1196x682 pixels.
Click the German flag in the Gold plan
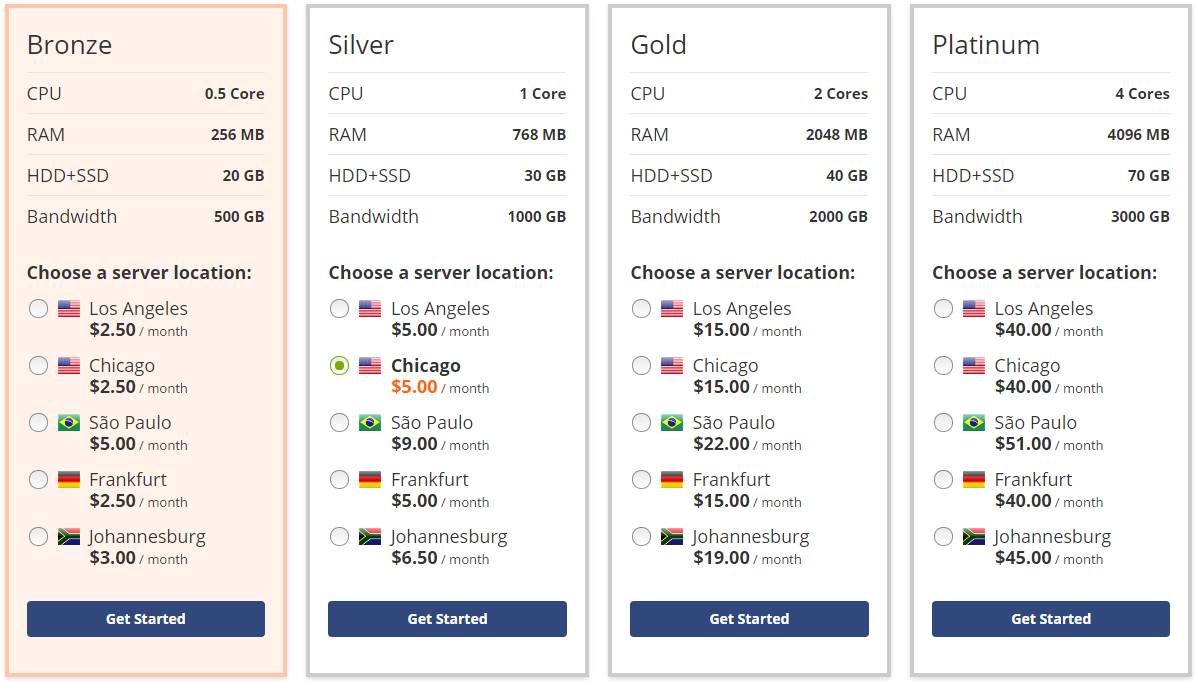coord(672,480)
